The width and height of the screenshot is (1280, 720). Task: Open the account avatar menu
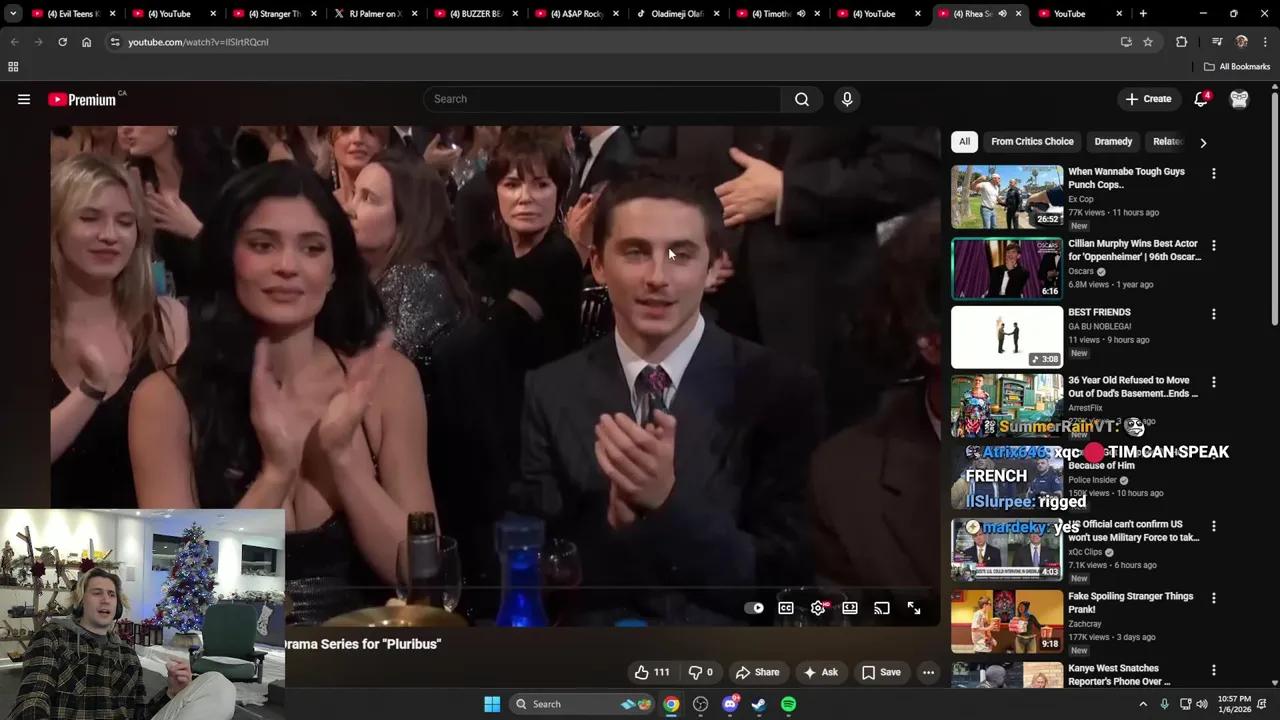tap(1239, 99)
